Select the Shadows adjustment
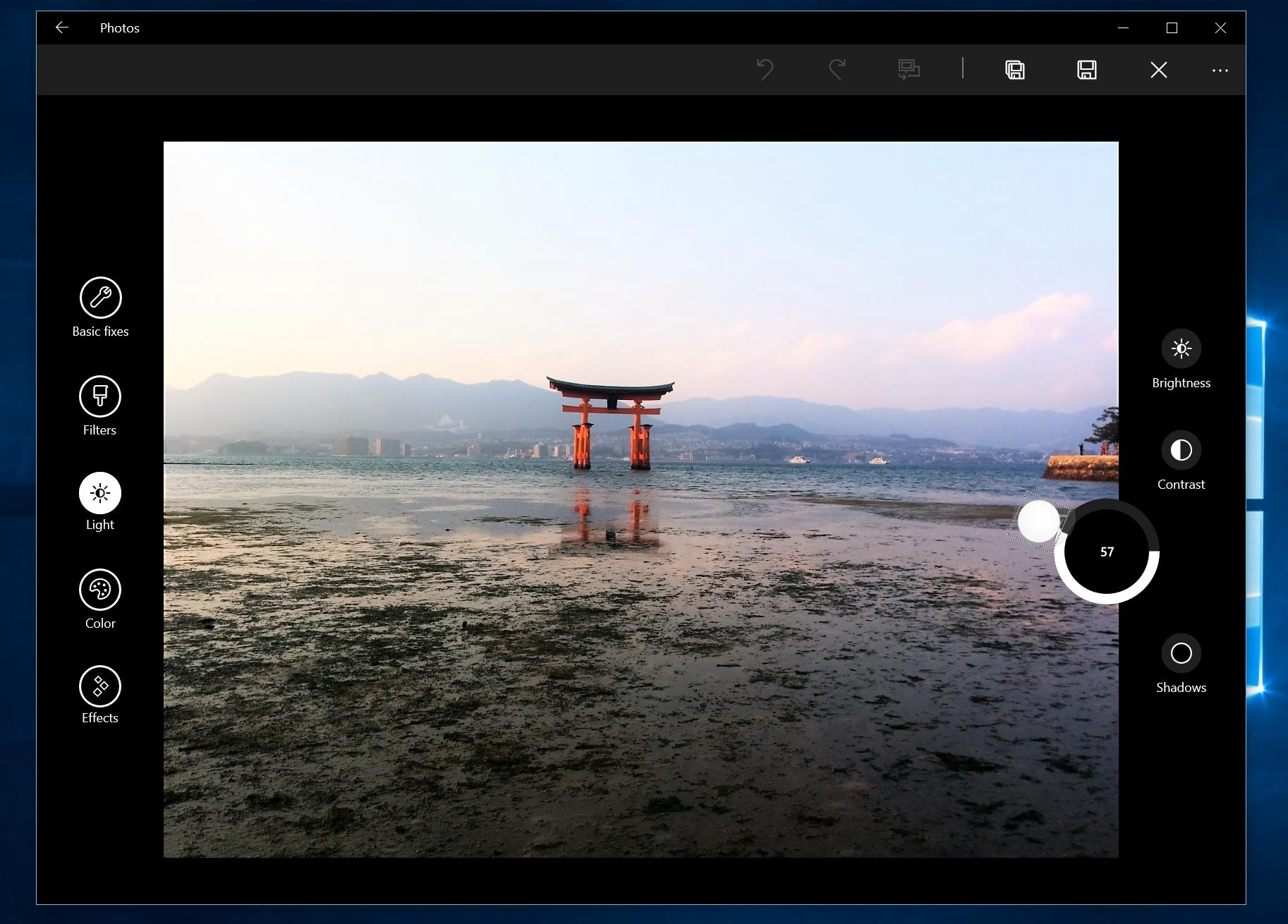 click(x=1181, y=654)
